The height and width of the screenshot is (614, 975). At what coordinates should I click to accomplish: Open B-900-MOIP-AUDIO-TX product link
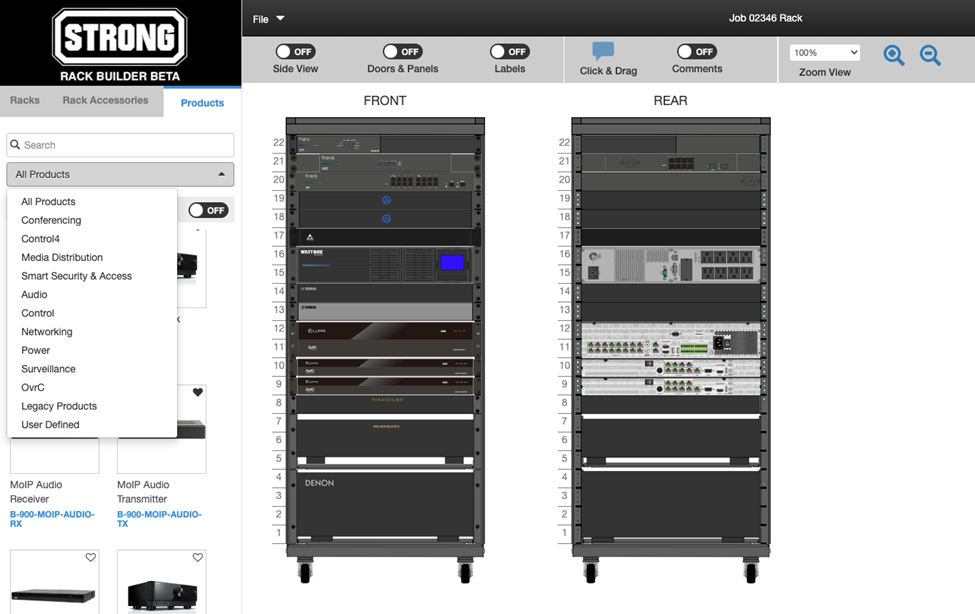click(159, 519)
